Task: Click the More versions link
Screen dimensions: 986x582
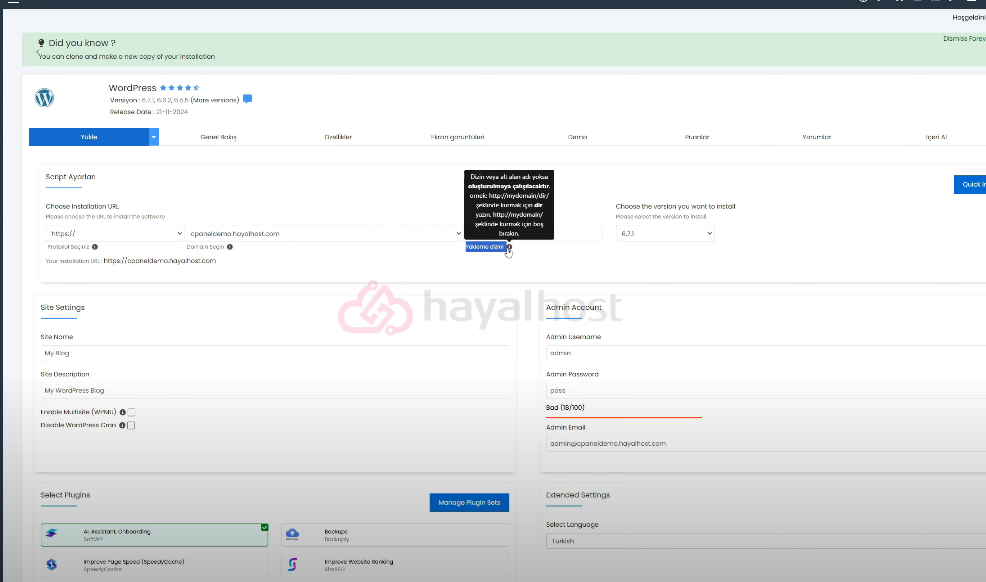Action: coord(215,101)
